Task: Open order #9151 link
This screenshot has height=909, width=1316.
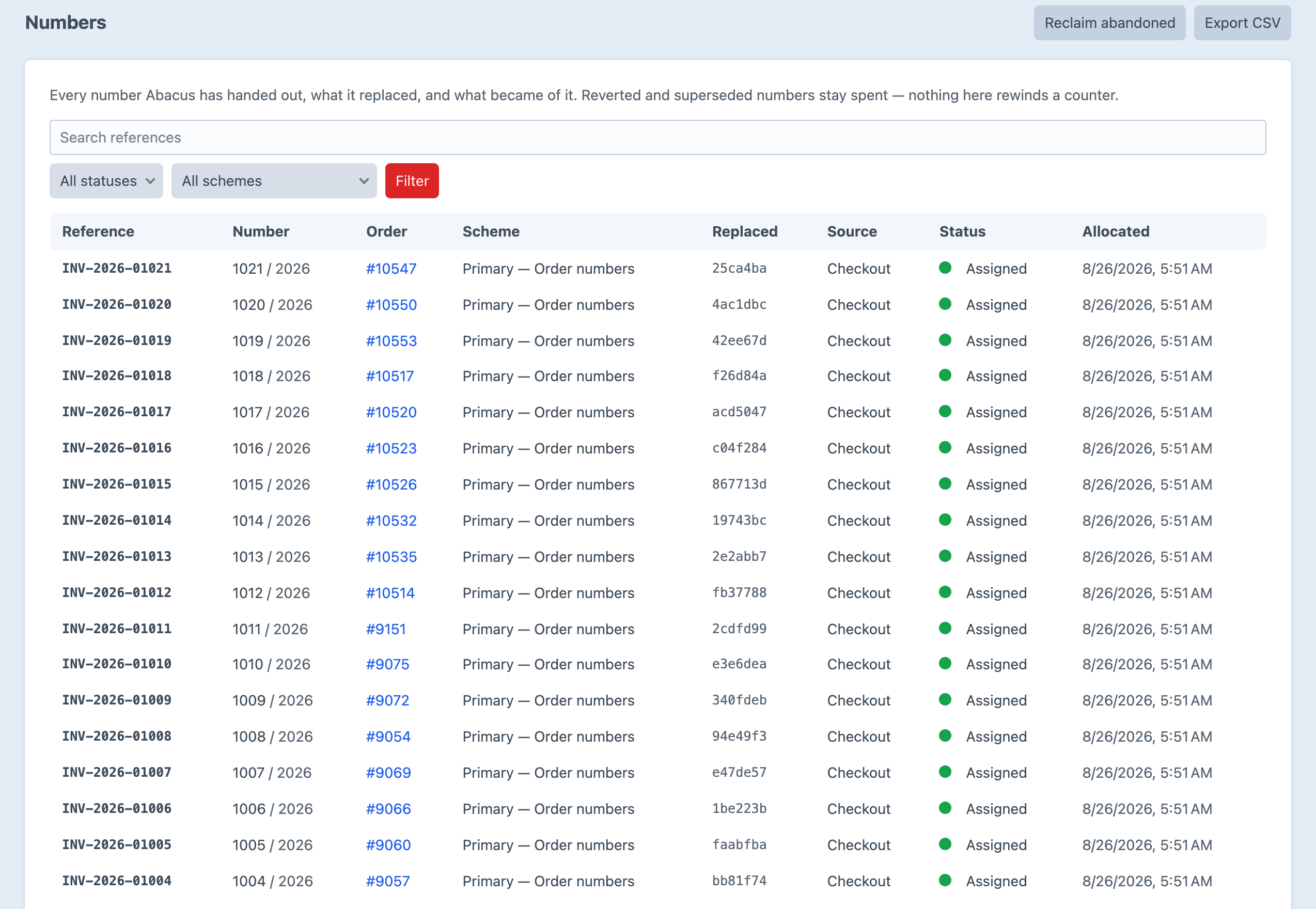Action: [386, 630]
